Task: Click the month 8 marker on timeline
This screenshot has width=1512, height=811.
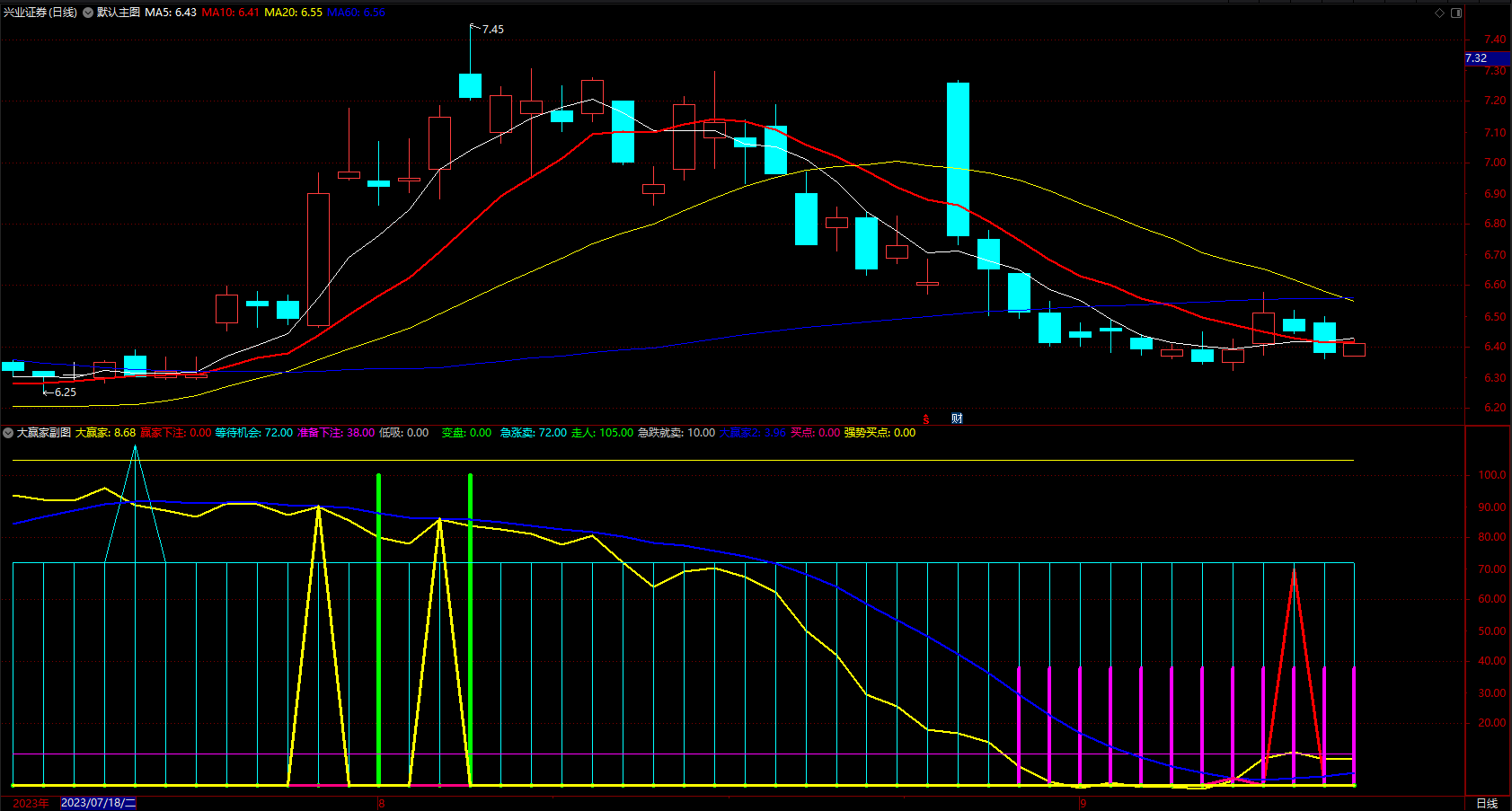Action: click(x=381, y=803)
